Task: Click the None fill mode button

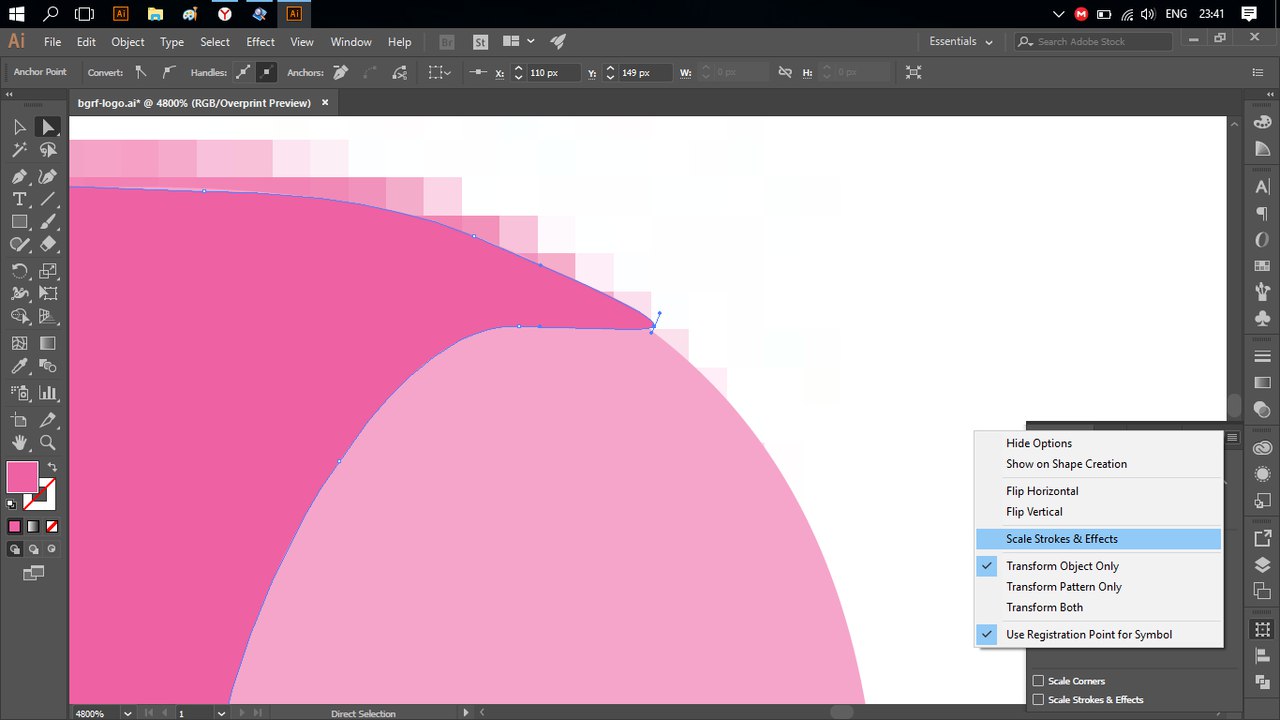Action: 52,526
